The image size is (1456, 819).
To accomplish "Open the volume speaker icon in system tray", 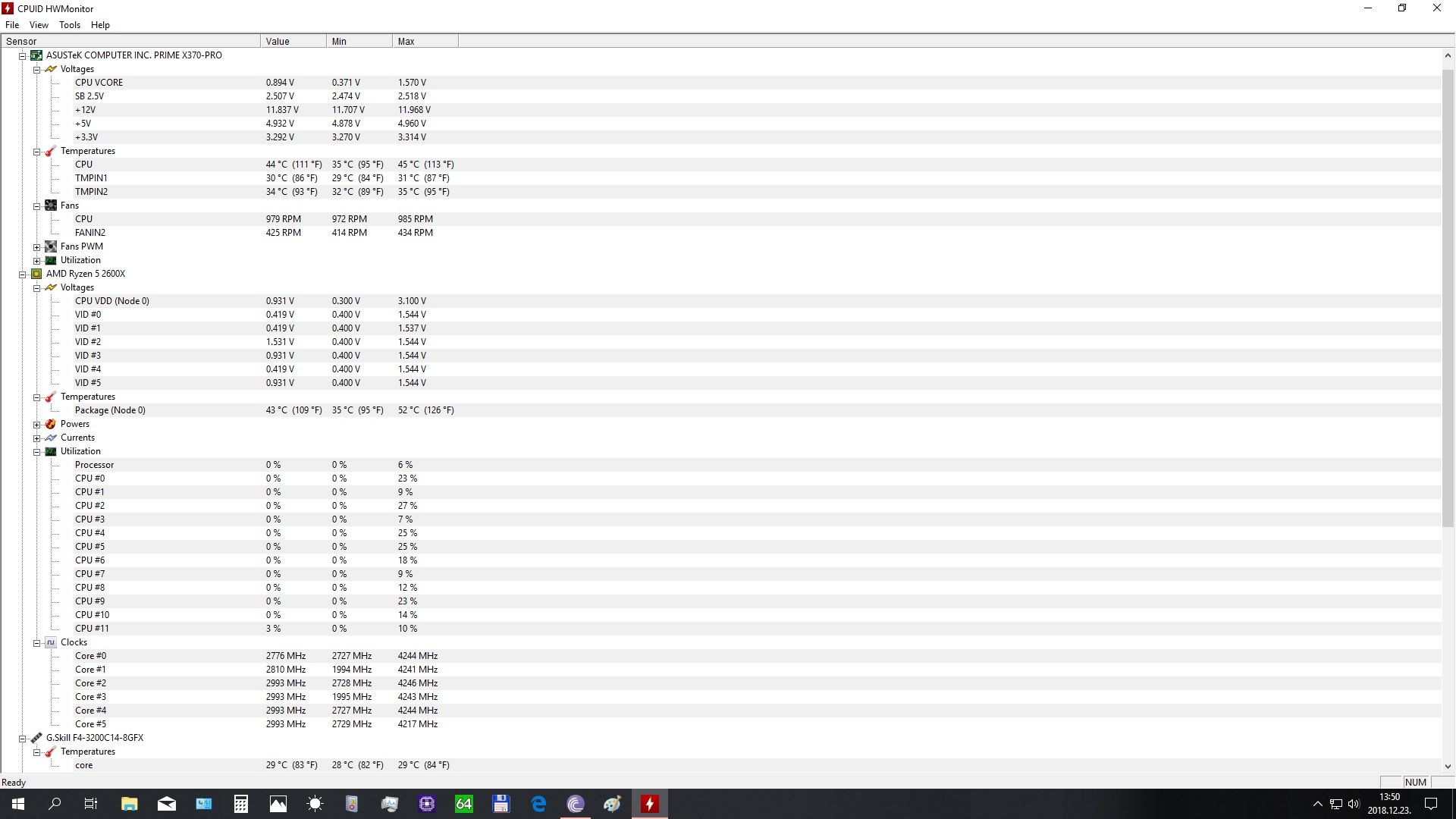I will coord(1354,804).
